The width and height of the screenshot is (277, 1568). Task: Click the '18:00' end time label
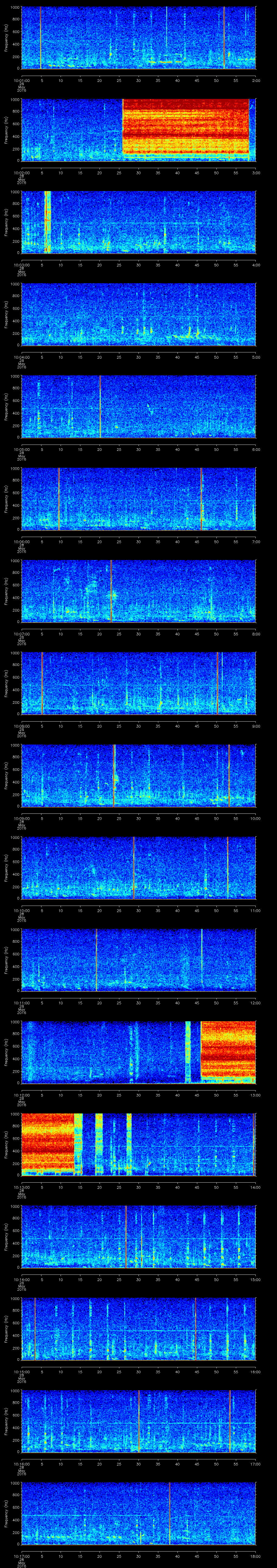pos(255,1555)
